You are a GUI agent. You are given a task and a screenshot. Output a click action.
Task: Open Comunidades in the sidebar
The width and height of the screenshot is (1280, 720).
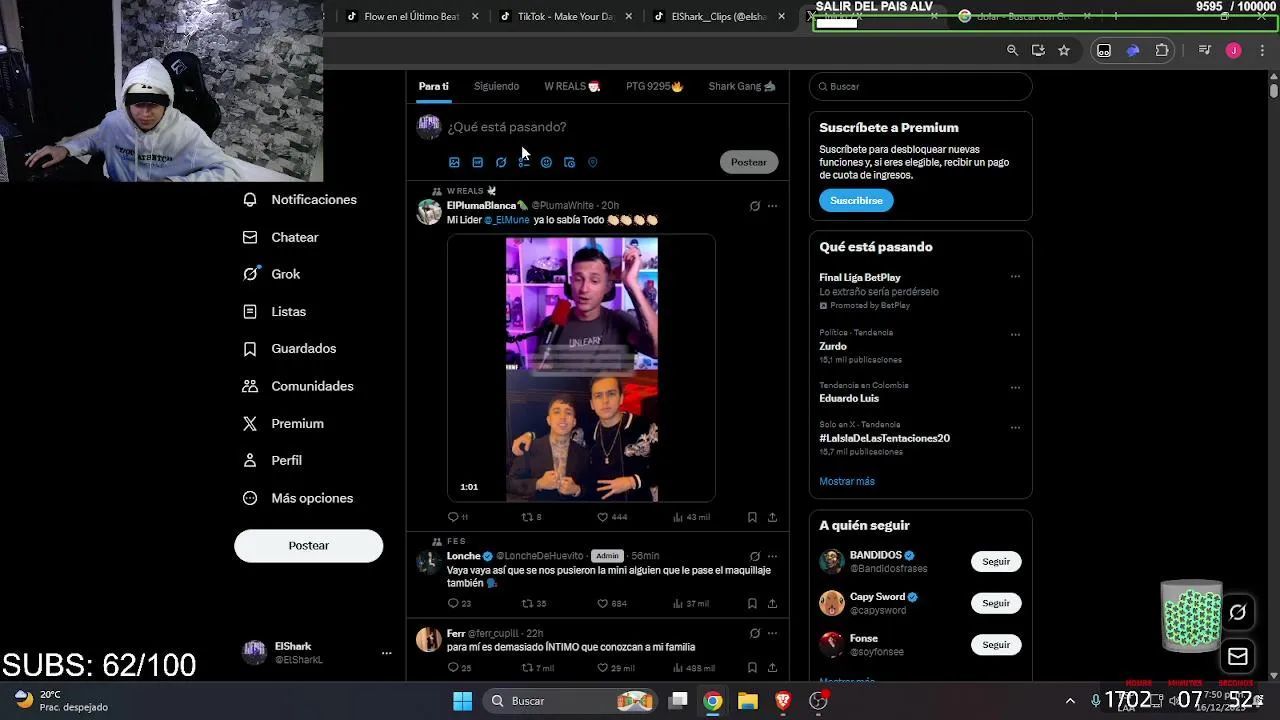(x=298, y=386)
